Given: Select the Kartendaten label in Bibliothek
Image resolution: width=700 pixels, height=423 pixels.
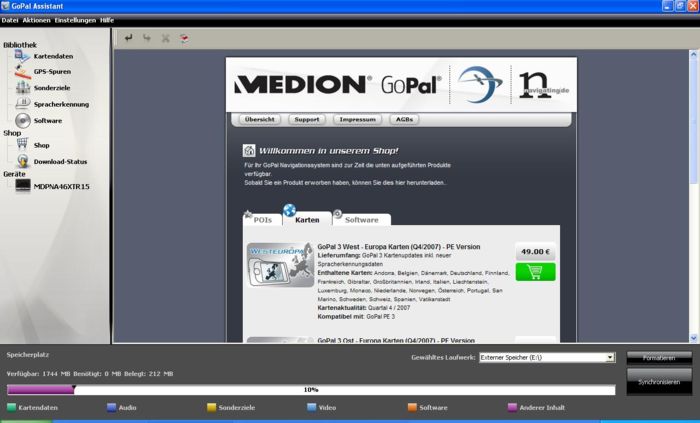Looking at the screenshot, I should [x=54, y=56].
